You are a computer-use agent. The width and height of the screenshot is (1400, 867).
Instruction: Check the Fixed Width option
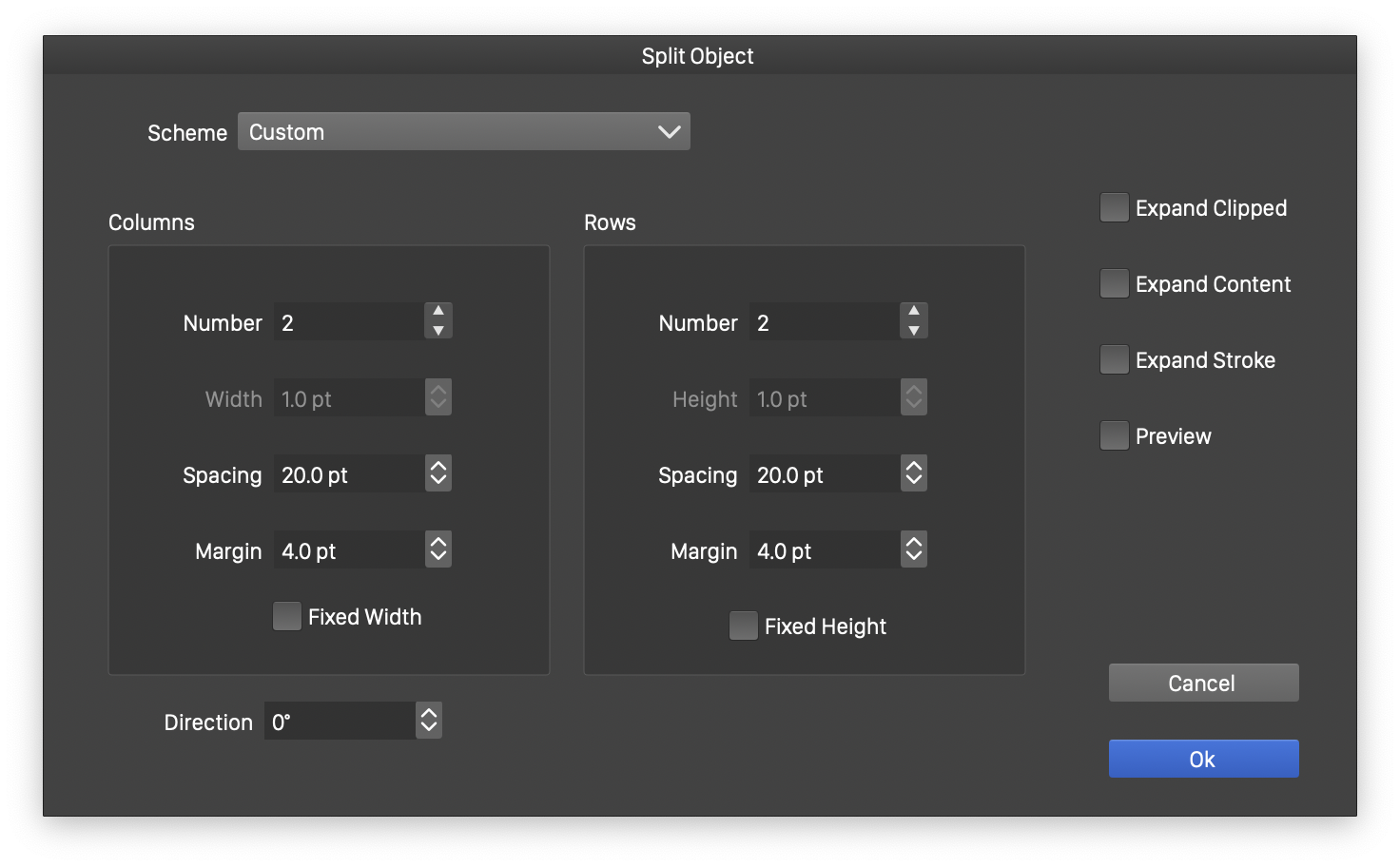(x=287, y=617)
